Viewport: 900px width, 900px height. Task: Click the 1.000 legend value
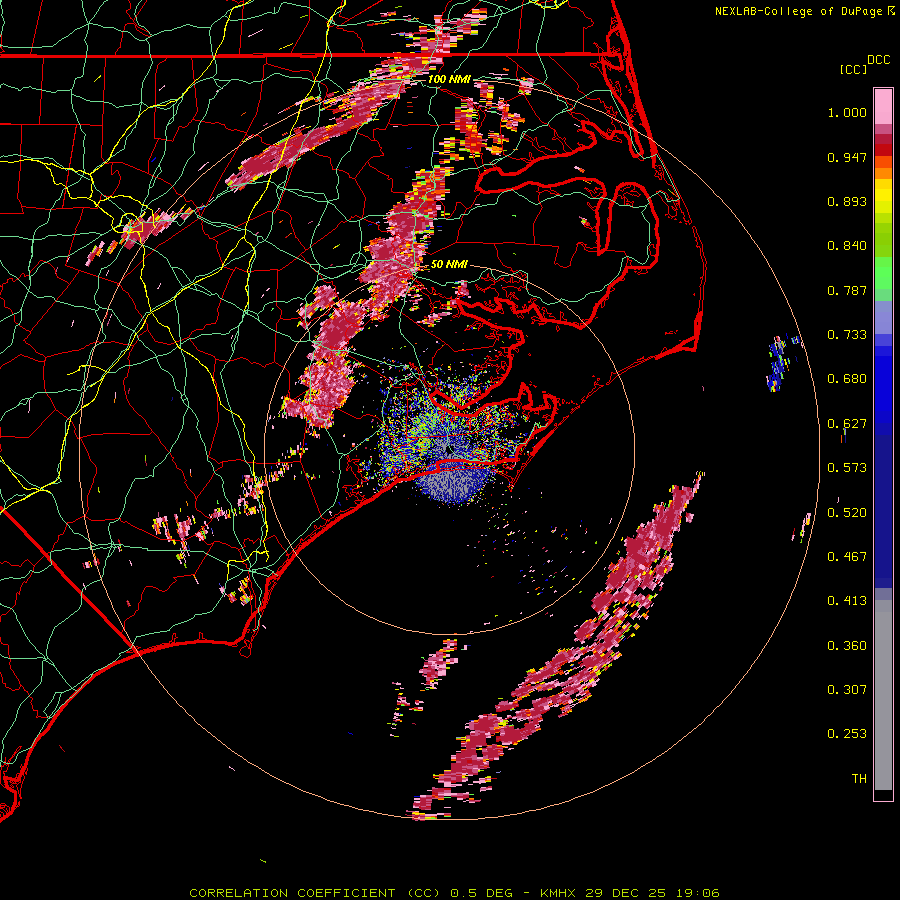click(847, 112)
